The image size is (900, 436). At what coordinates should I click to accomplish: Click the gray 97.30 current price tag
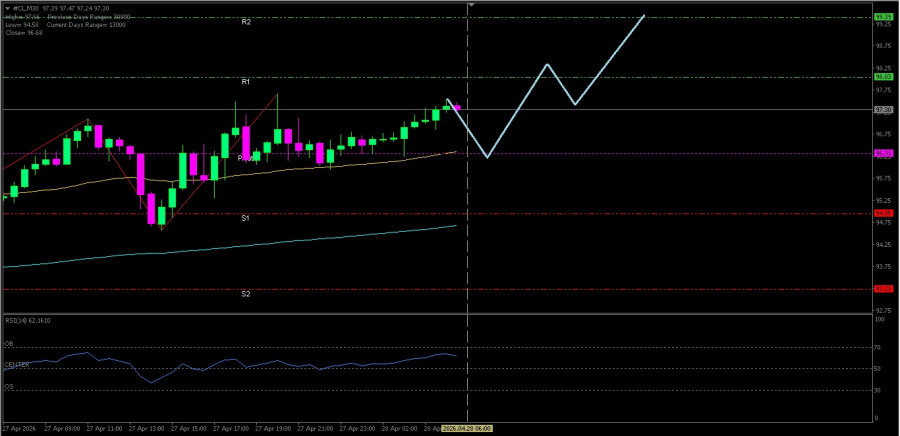(x=883, y=110)
